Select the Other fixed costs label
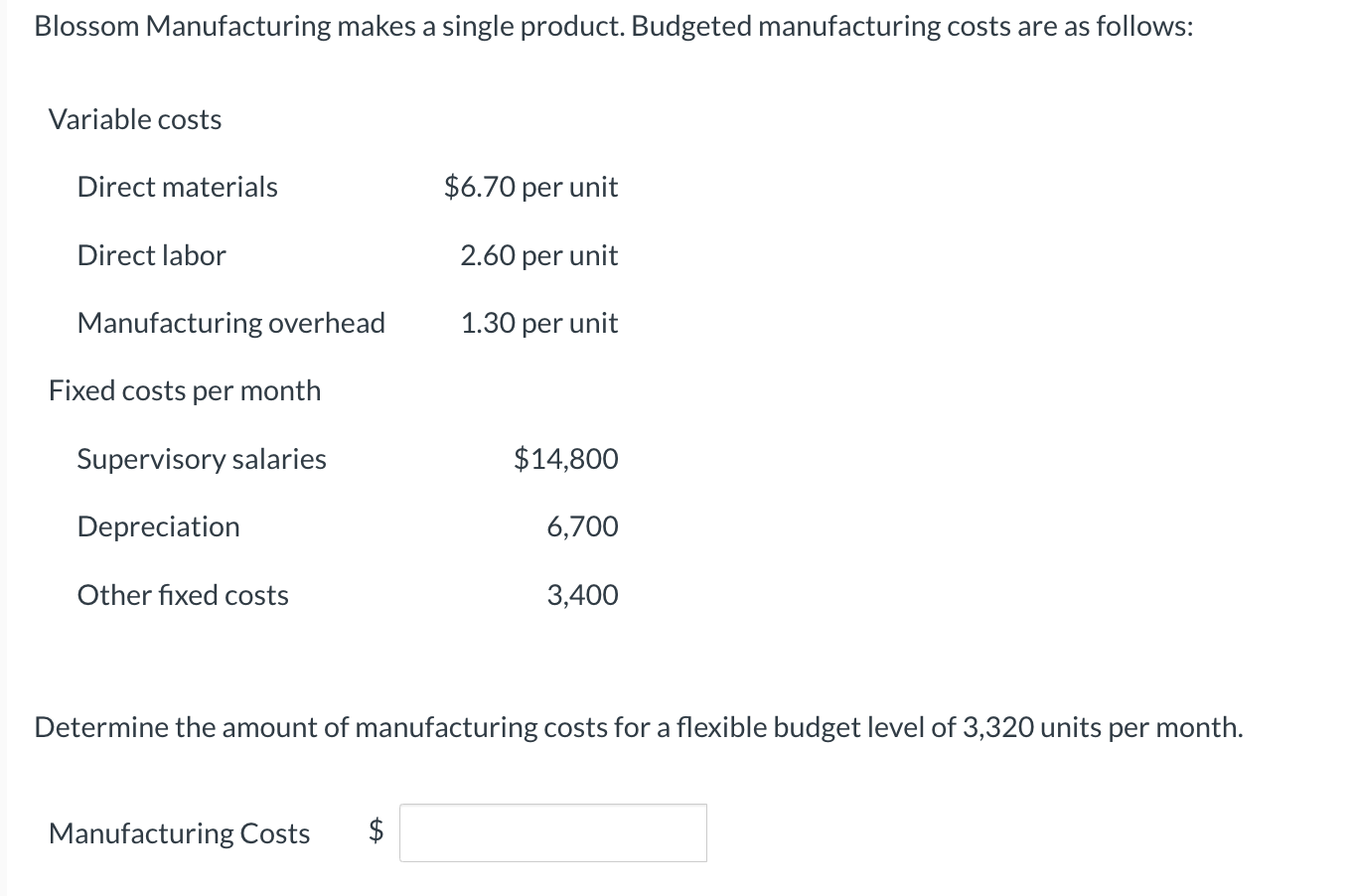The width and height of the screenshot is (1355, 896). (x=183, y=594)
